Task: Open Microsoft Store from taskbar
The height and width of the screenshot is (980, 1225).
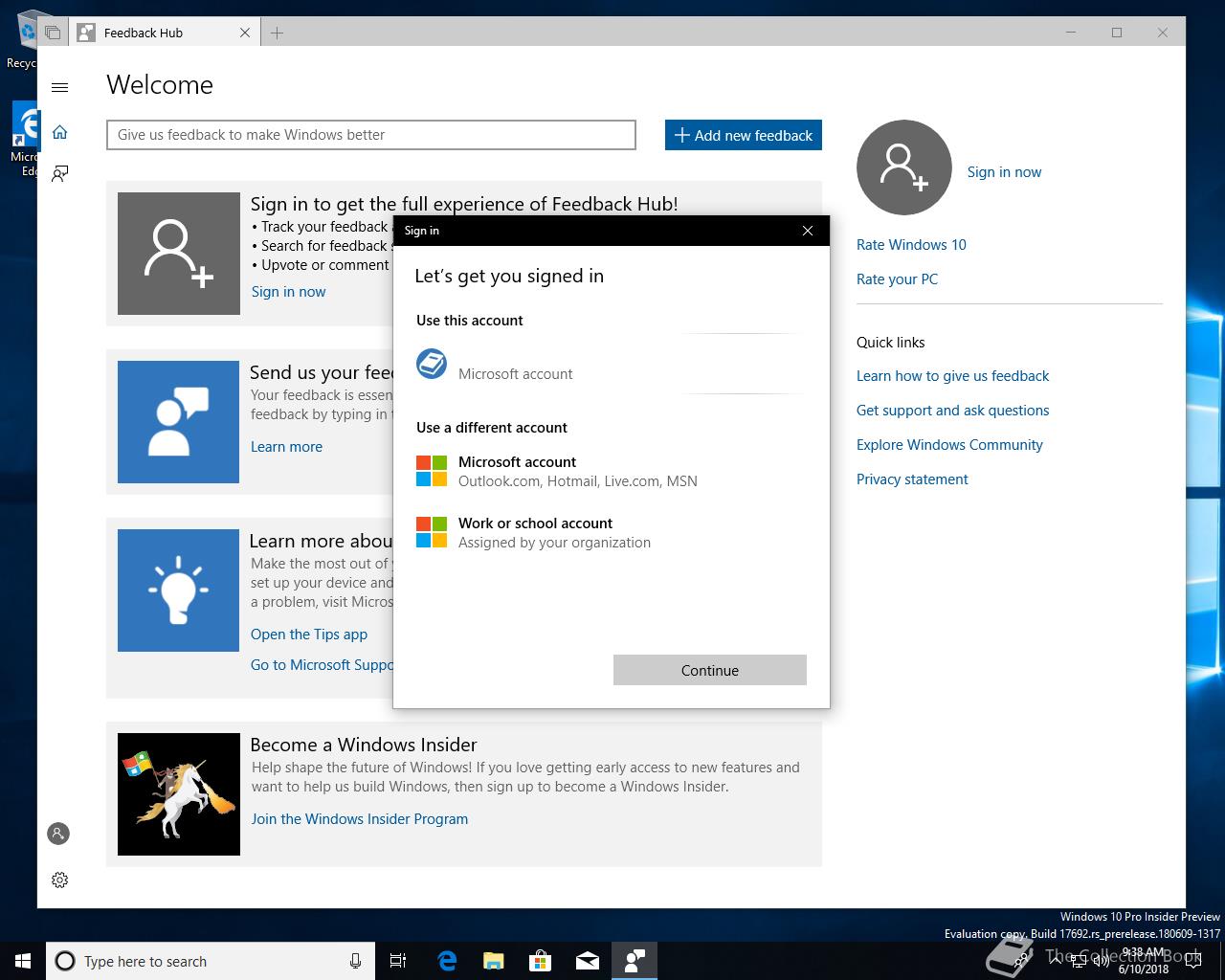Action: pos(540,961)
